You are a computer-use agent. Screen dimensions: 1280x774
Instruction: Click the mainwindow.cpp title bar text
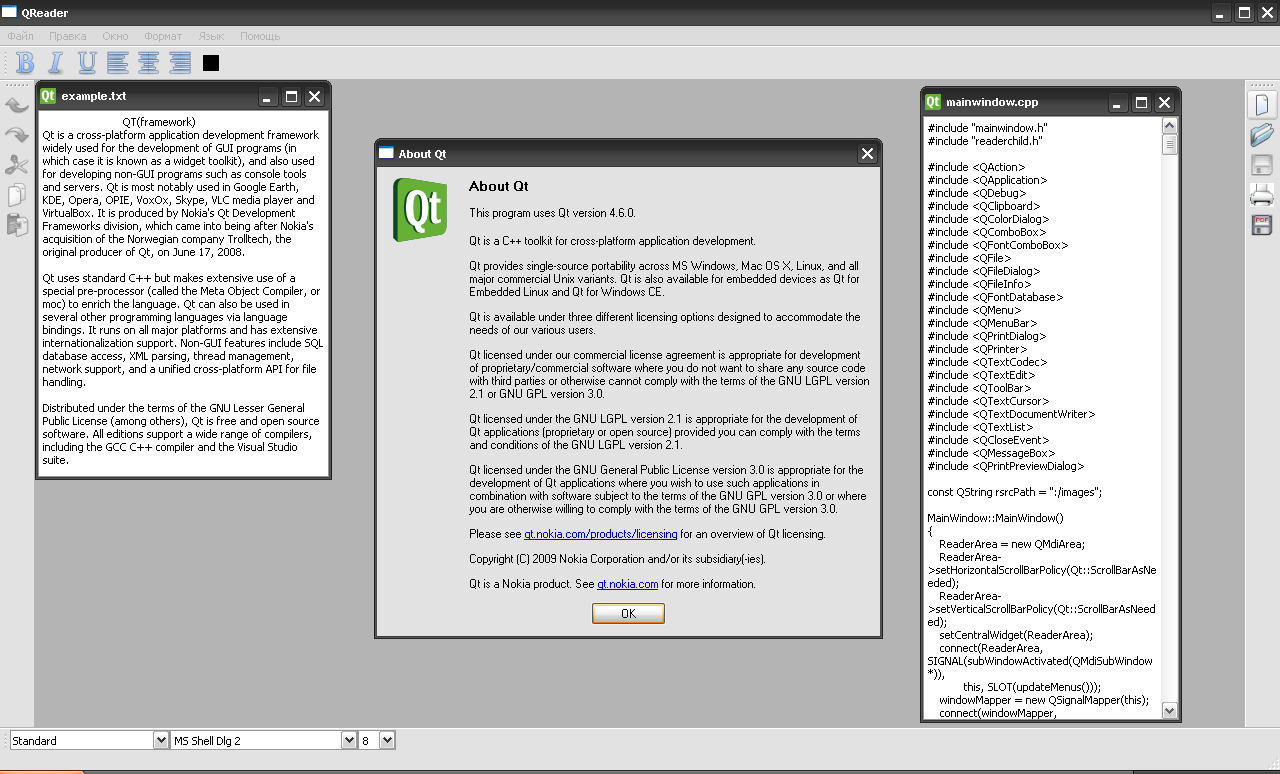pos(992,103)
